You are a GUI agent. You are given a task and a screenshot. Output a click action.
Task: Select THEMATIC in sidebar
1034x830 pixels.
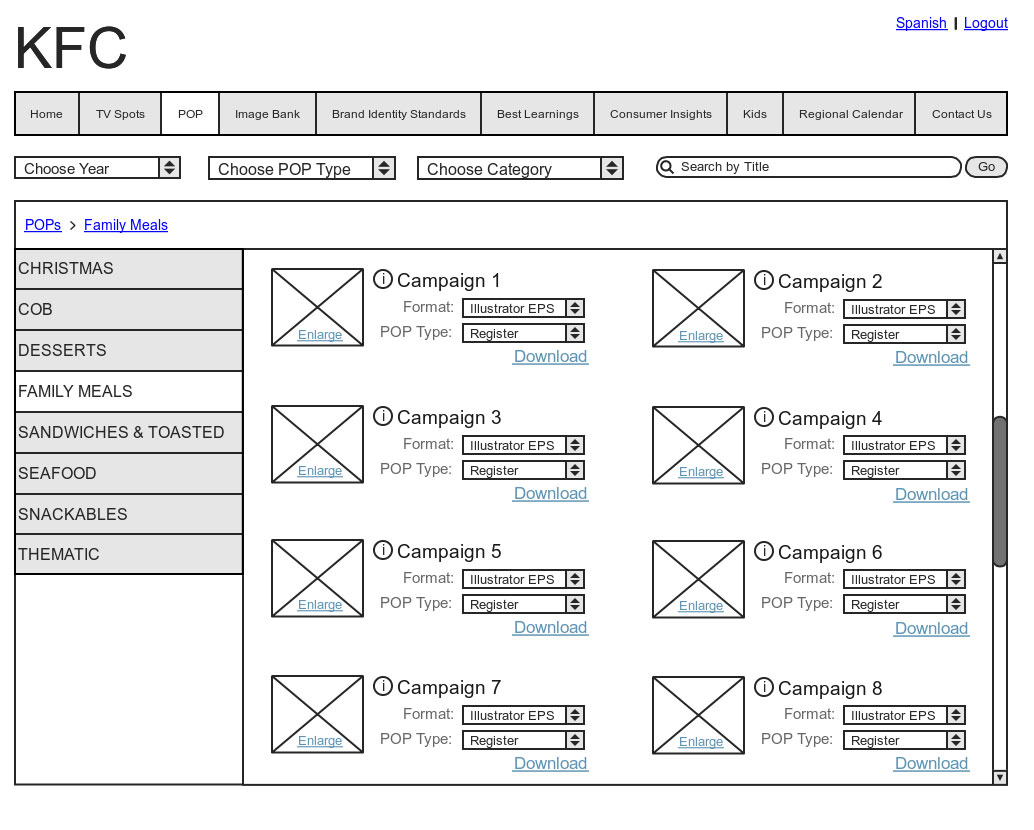pos(129,554)
